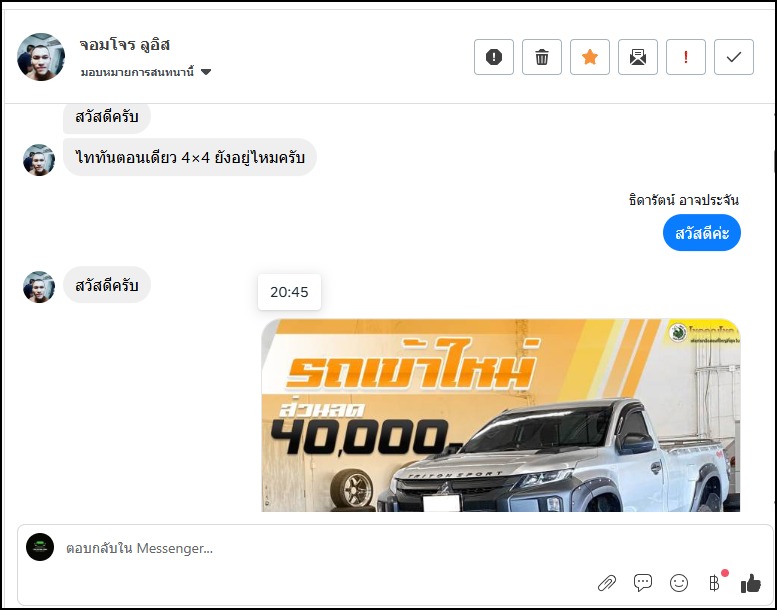Click the dropdown arrow next to assign conversation
The width and height of the screenshot is (777, 610).
pyautogui.click(x=206, y=72)
